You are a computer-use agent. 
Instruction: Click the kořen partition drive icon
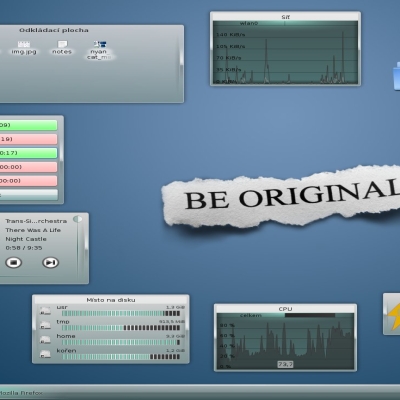coord(45,354)
